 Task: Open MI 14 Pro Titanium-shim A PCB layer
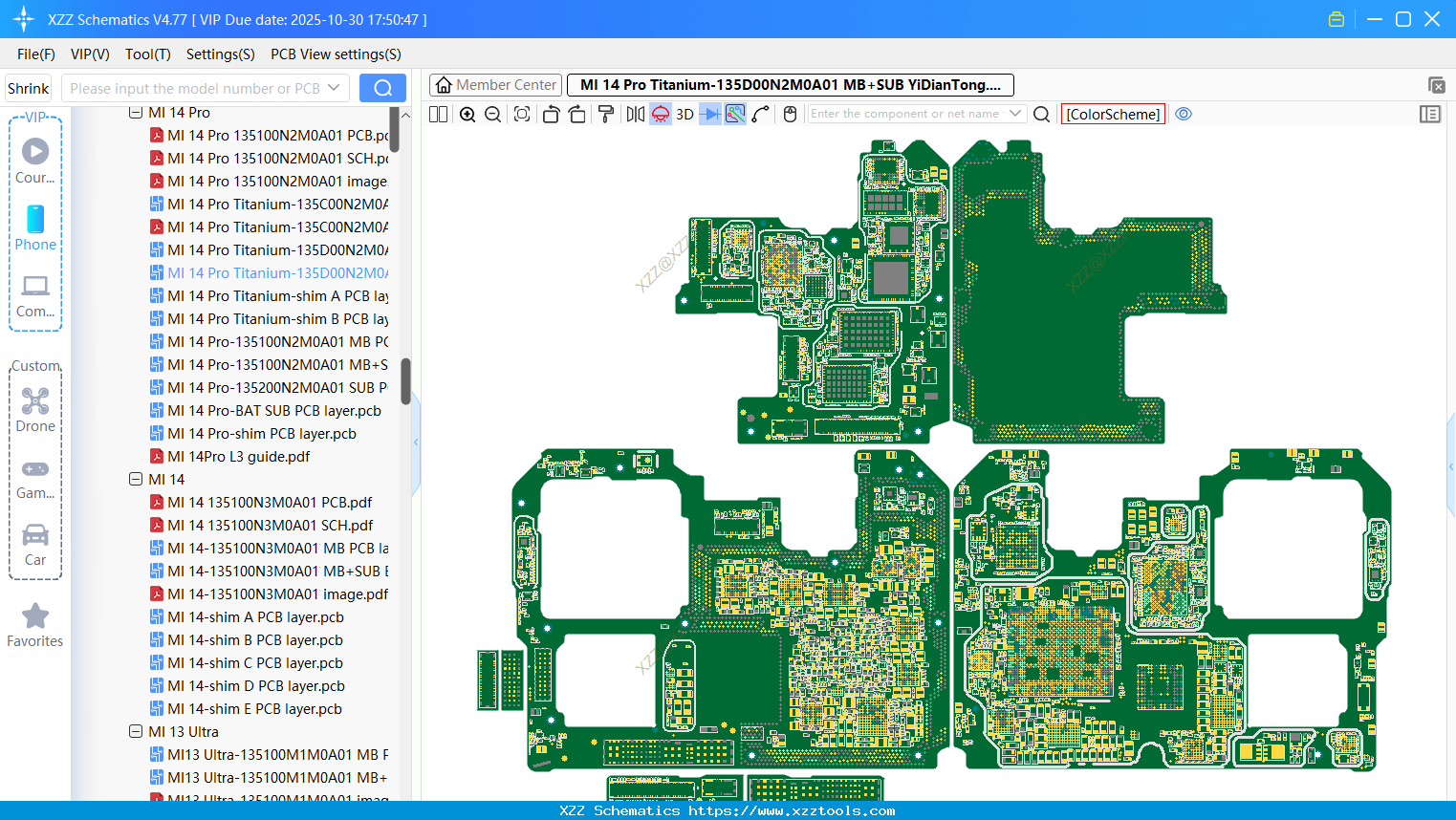click(270, 296)
